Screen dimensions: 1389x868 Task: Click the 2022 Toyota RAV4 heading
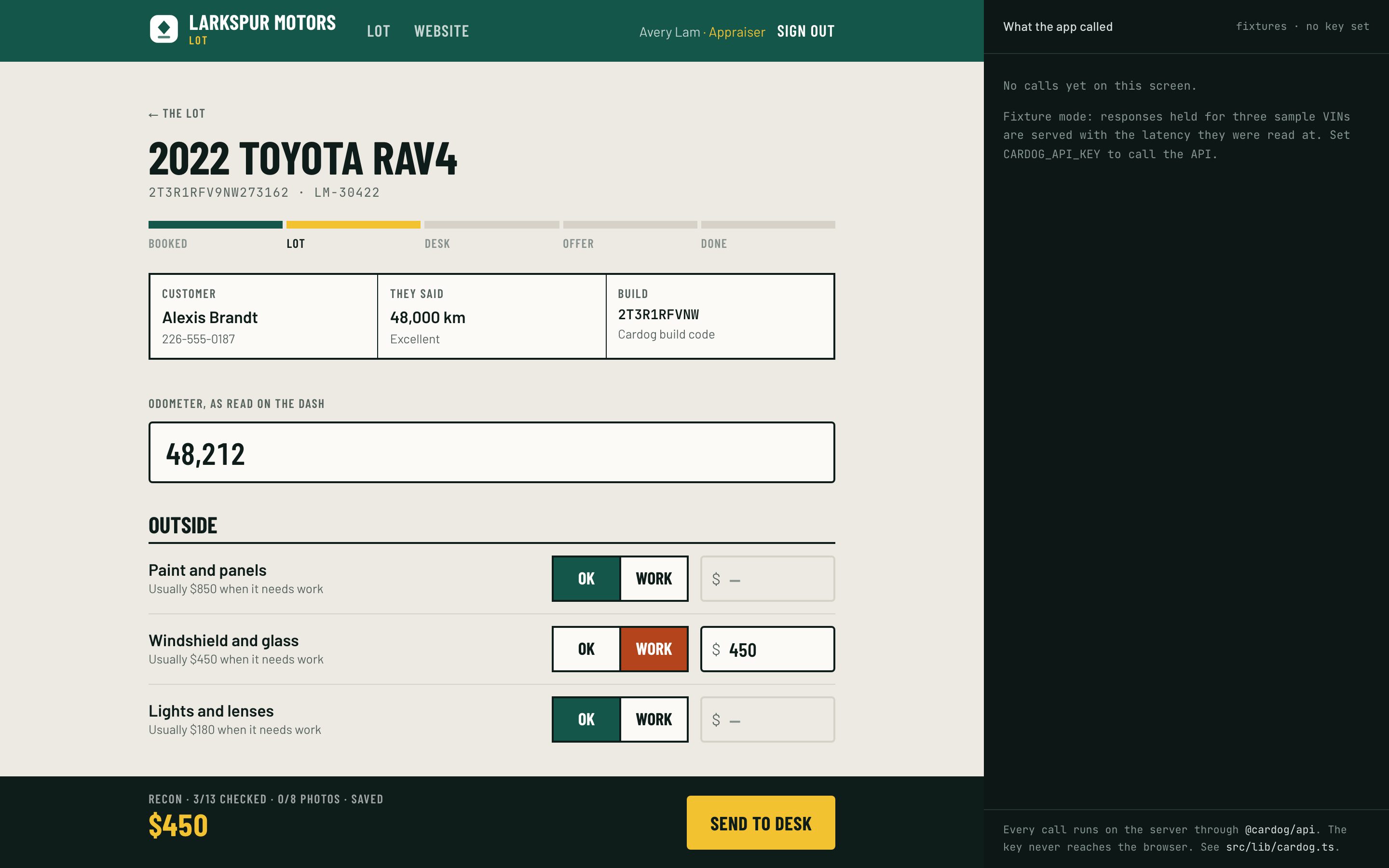point(302,159)
